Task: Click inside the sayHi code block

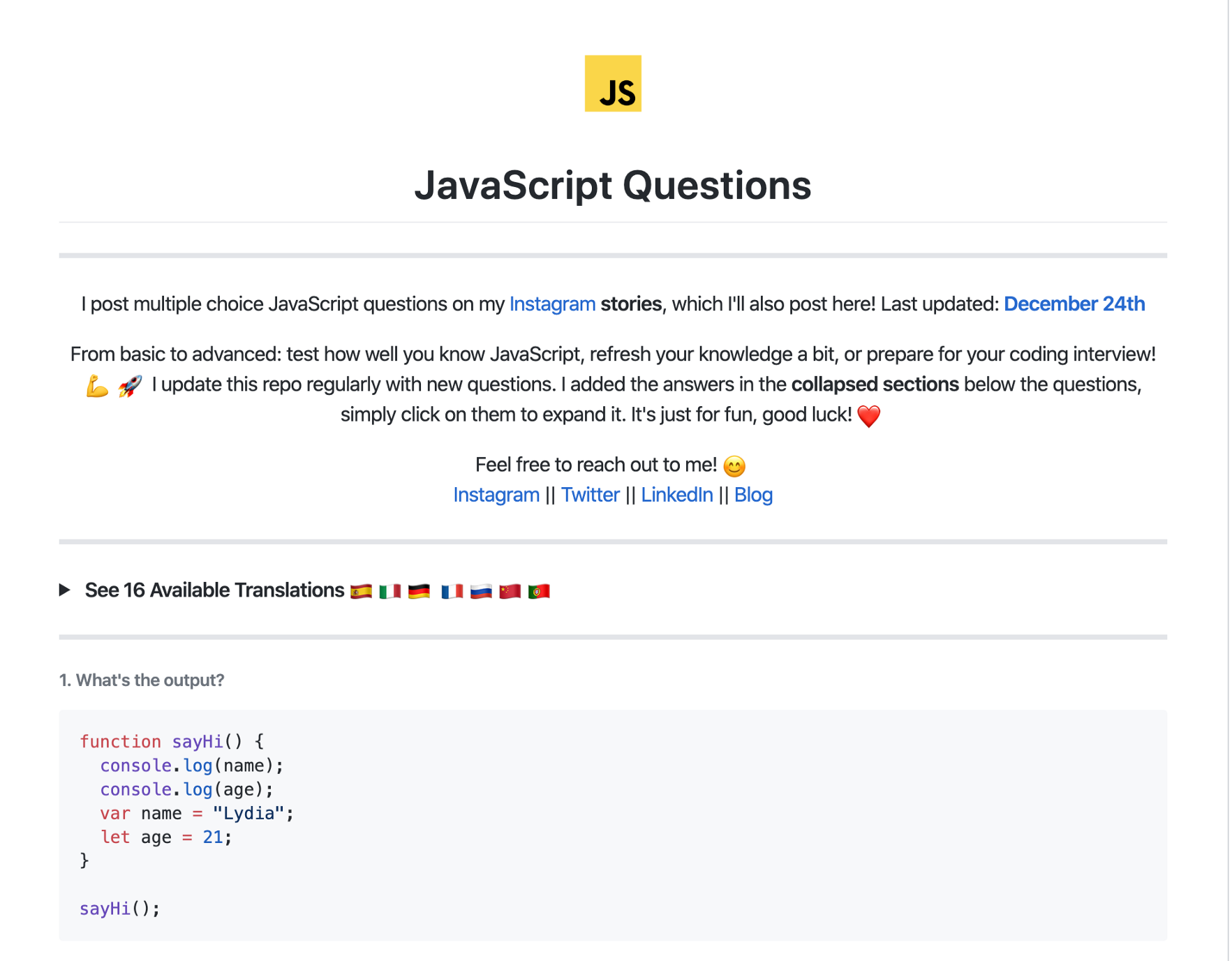Action: tap(612, 825)
